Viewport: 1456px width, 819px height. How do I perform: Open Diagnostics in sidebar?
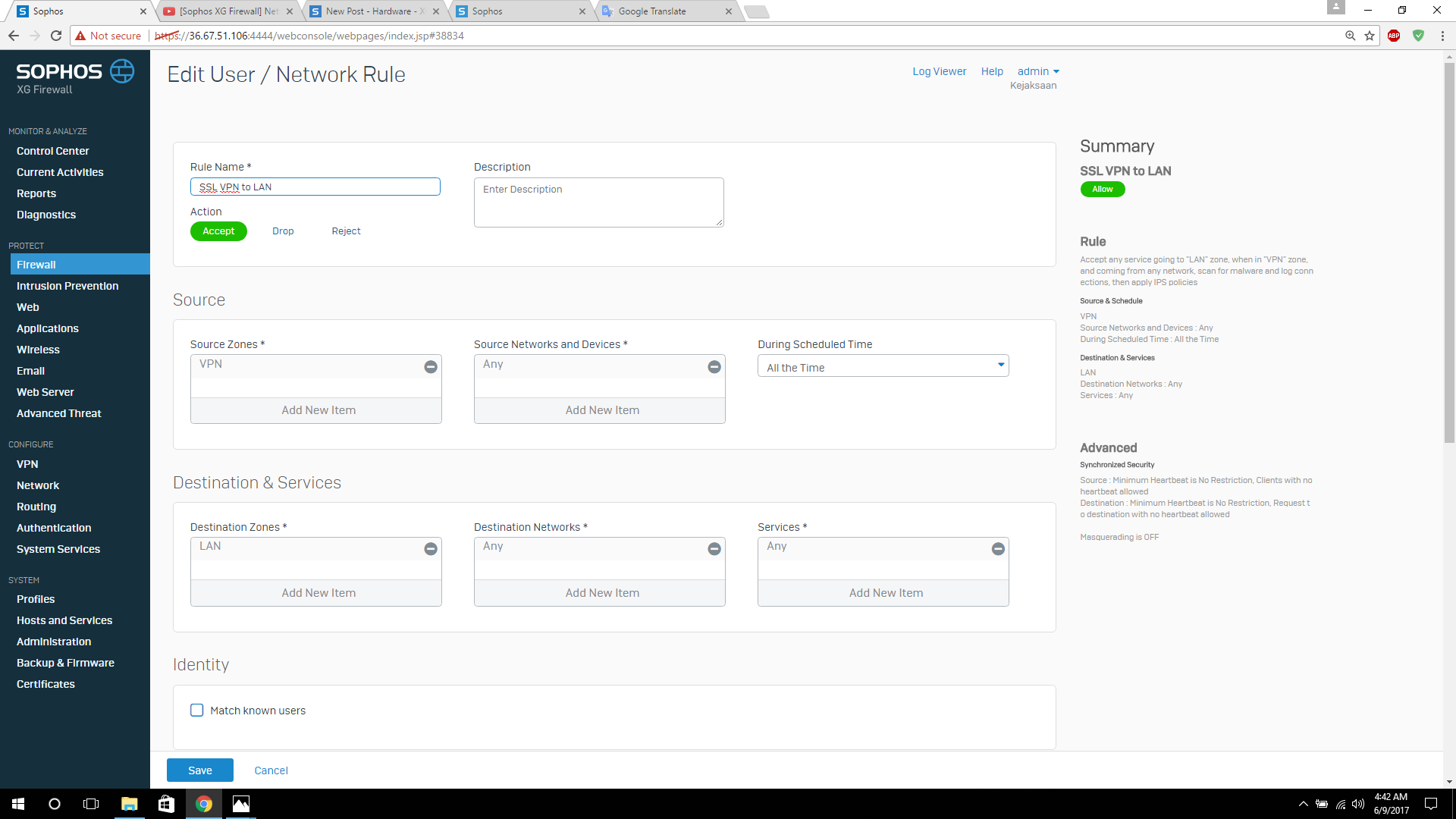[x=46, y=215]
